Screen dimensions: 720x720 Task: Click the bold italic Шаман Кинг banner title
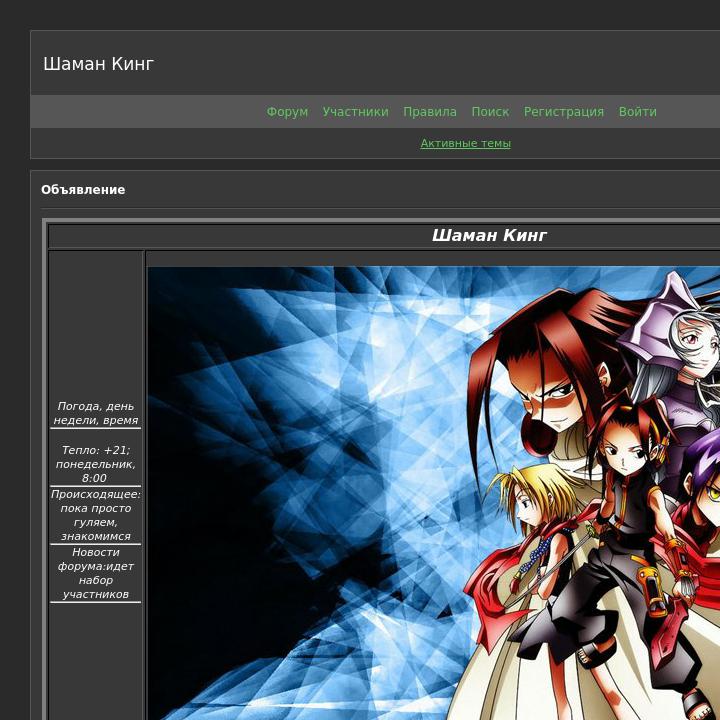[489, 236]
